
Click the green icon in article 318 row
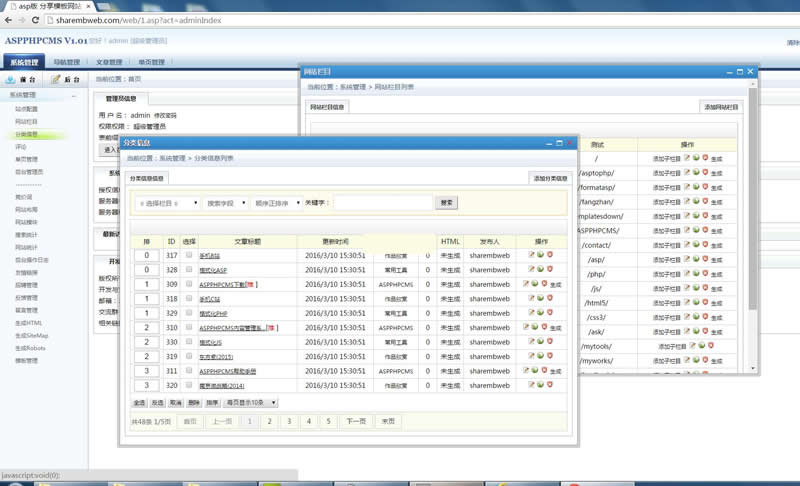tap(541, 299)
